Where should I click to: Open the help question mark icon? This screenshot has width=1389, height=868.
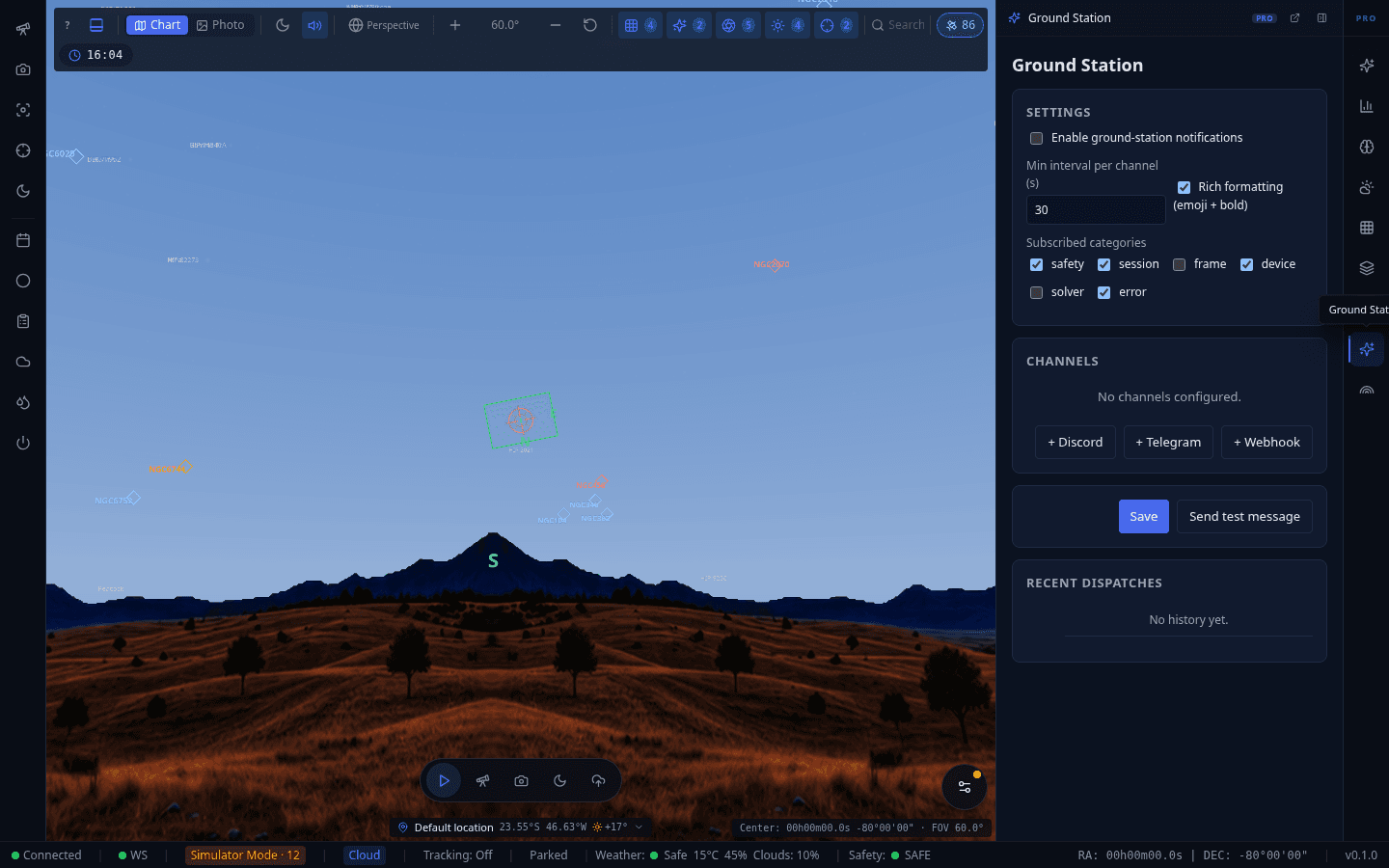68,25
